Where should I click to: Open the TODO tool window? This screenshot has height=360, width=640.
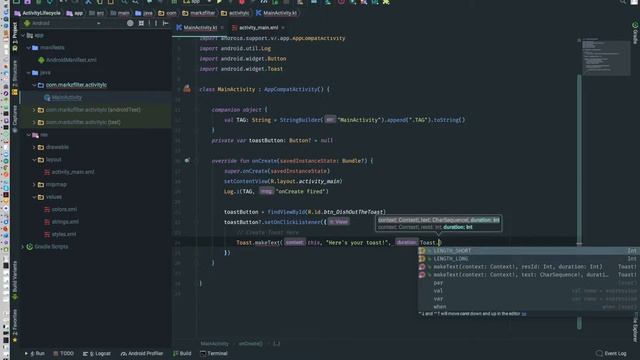(x=63, y=353)
